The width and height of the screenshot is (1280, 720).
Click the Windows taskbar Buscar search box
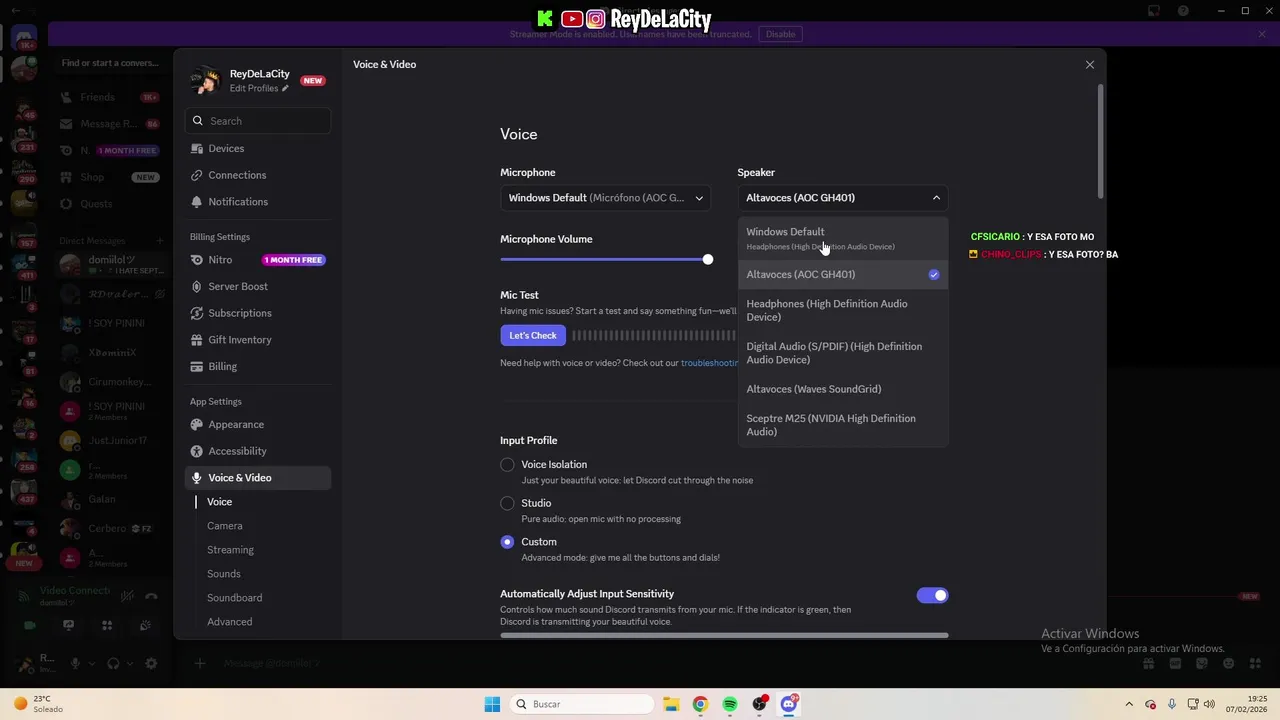[581, 704]
